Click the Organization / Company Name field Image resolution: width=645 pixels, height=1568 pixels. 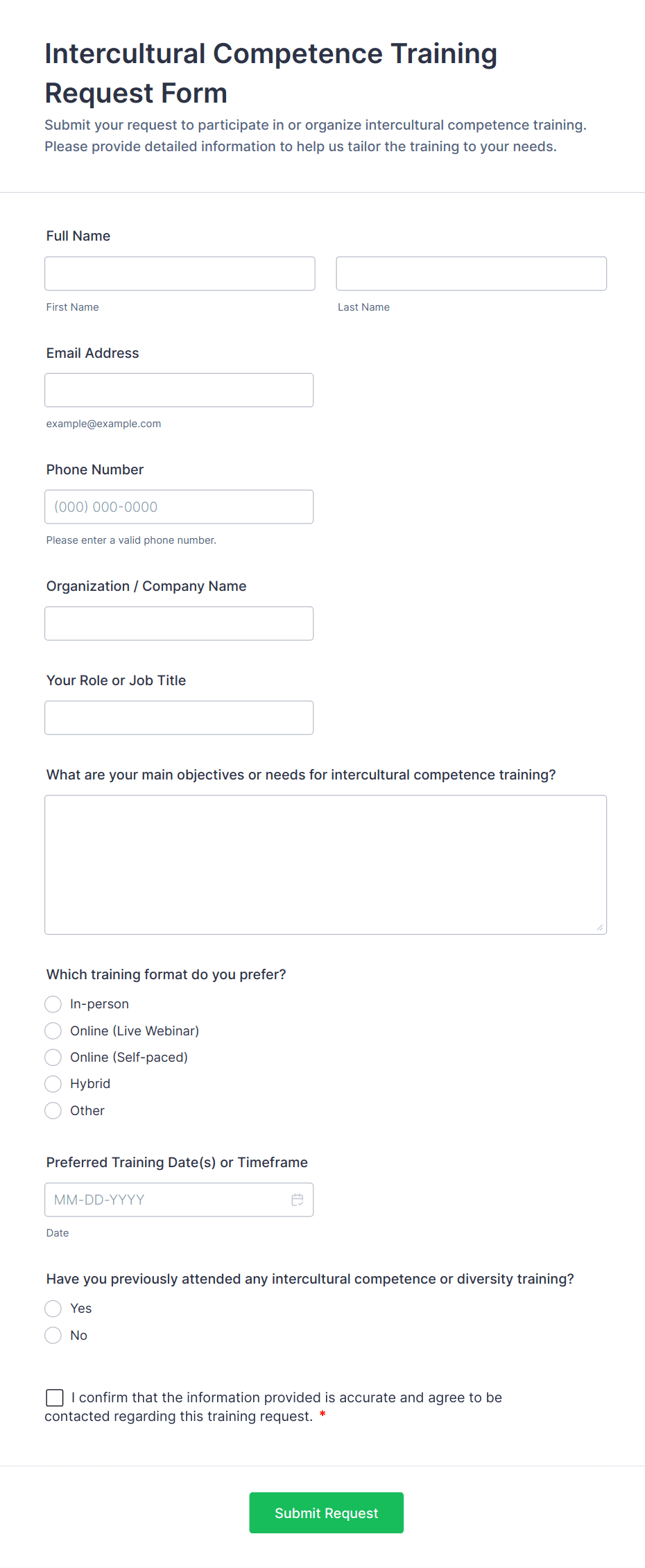tap(179, 623)
